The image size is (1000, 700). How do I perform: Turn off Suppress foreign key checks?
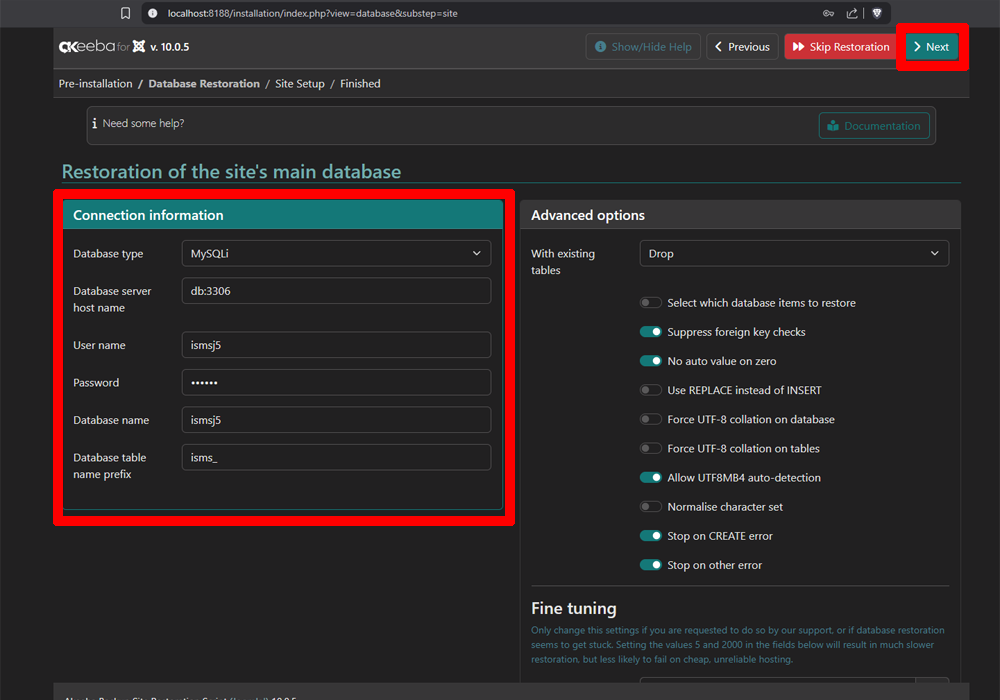[x=651, y=332]
